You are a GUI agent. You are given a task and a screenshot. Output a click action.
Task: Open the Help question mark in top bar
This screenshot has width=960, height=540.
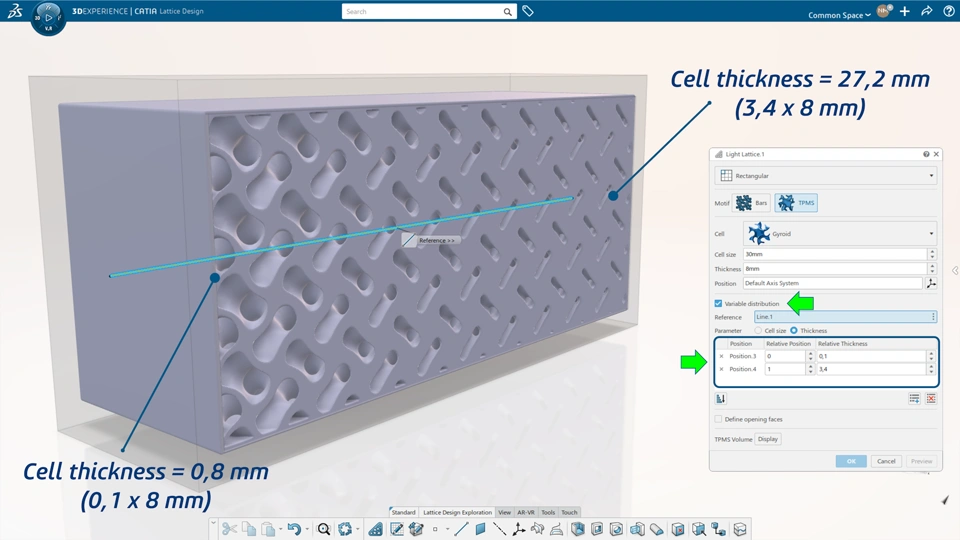(x=949, y=11)
